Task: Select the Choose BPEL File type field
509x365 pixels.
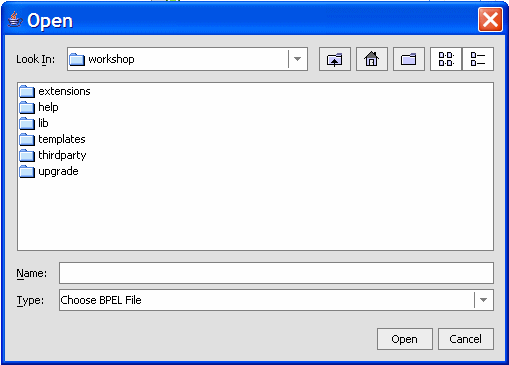Action: 276,300
